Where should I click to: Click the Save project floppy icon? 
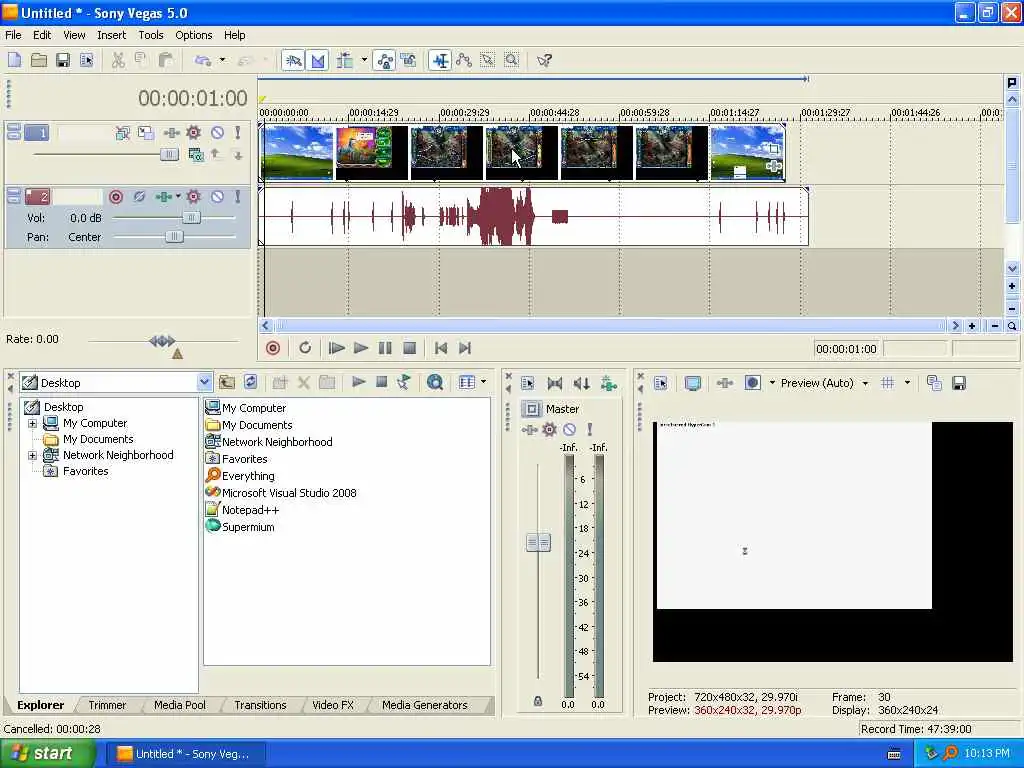pyautogui.click(x=63, y=61)
